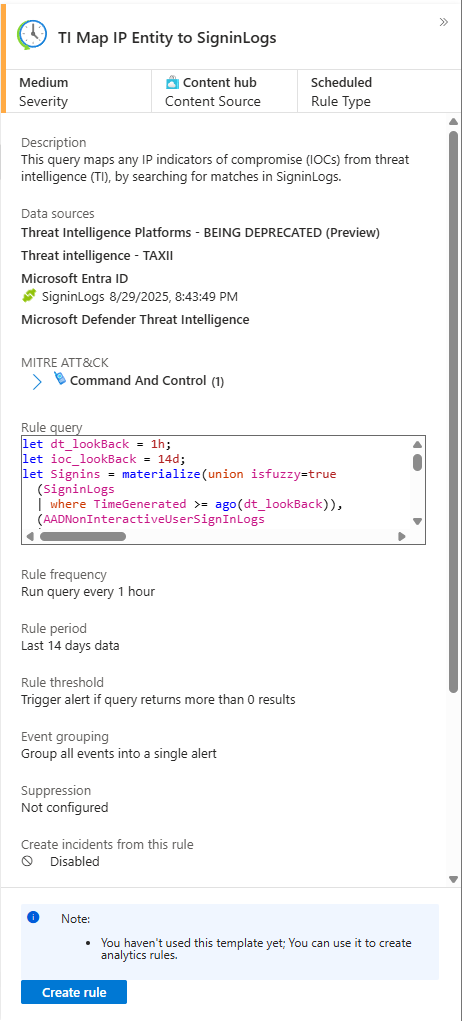Screen dimensions: 462x1021
Task: Click the blue info icon in the note
Action: tap(33, 917)
